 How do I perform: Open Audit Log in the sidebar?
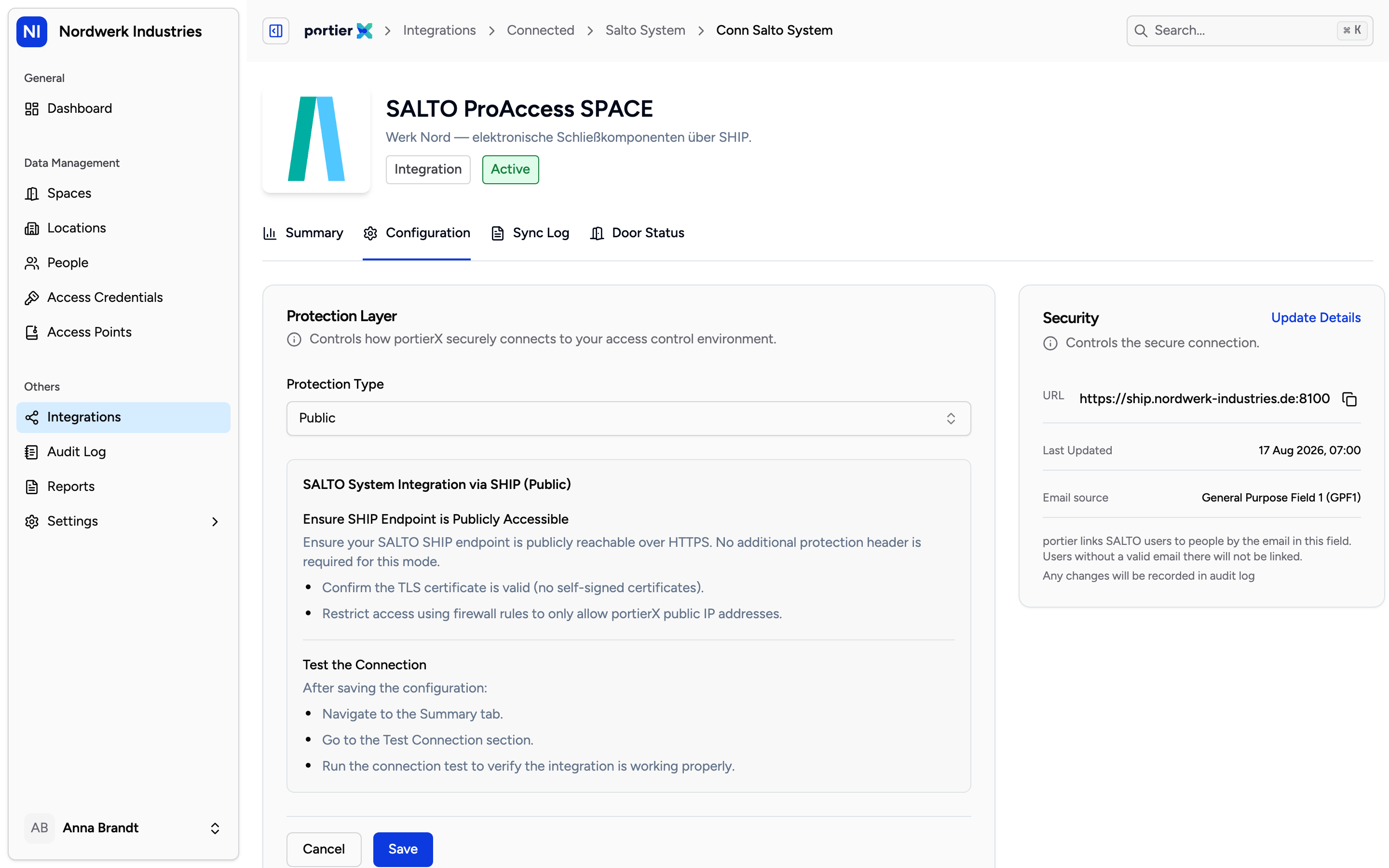click(123, 452)
